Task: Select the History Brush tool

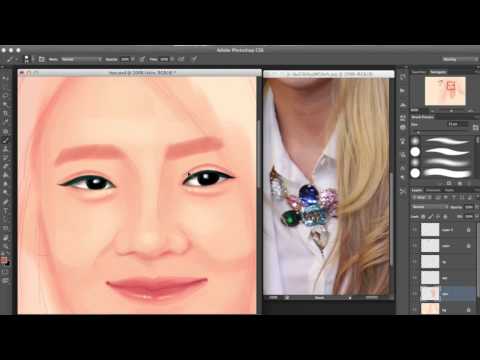Action: pyautogui.click(x=5, y=158)
